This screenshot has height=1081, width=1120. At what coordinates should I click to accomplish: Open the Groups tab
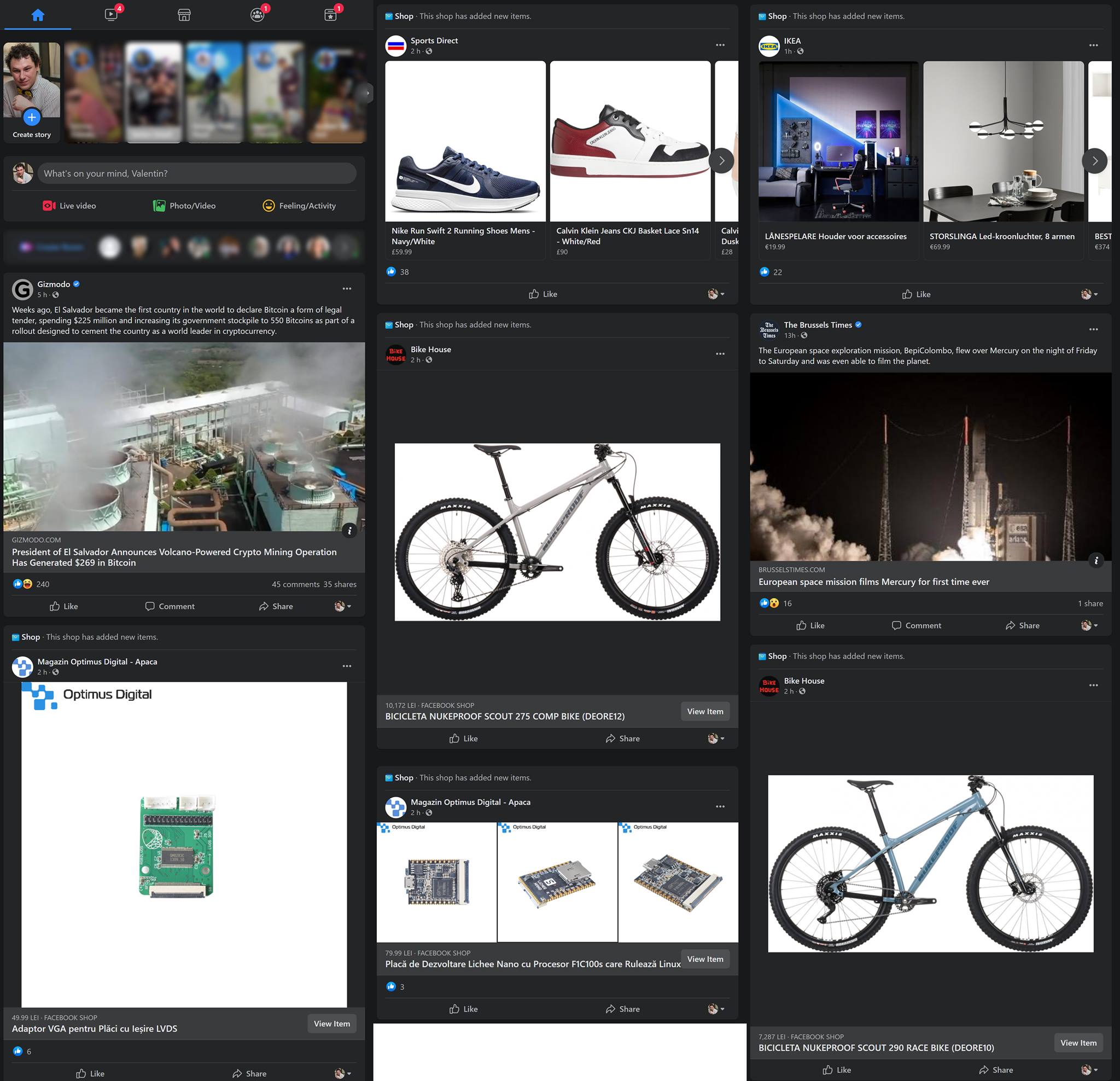point(257,15)
